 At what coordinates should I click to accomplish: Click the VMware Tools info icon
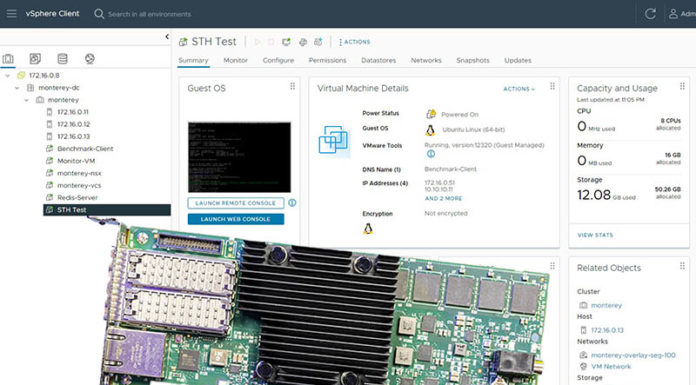431,154
